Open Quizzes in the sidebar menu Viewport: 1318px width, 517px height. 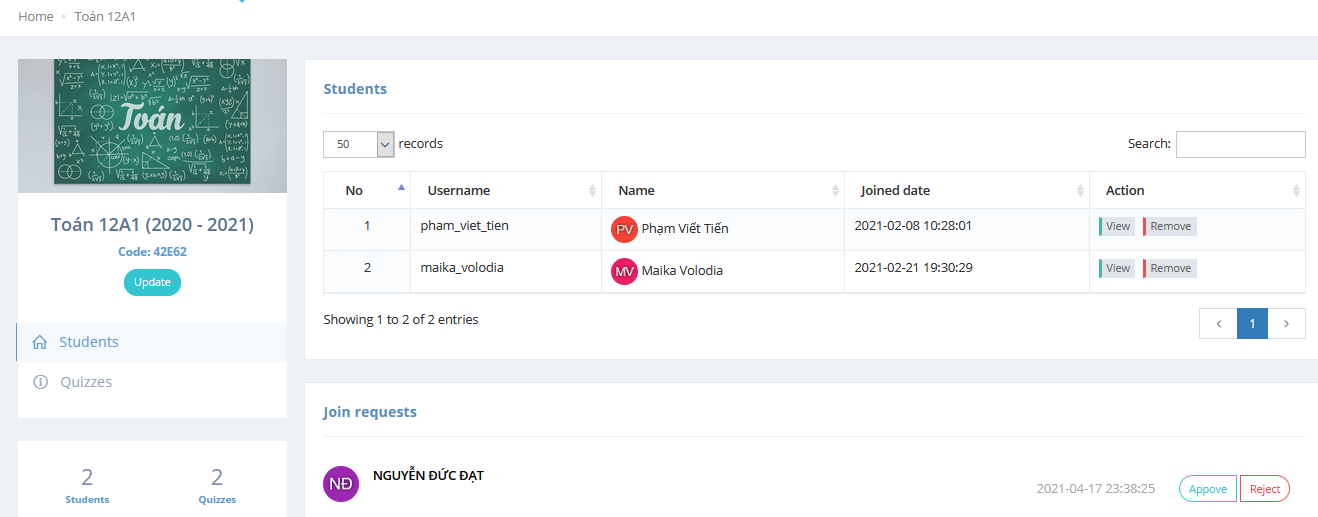86,382
